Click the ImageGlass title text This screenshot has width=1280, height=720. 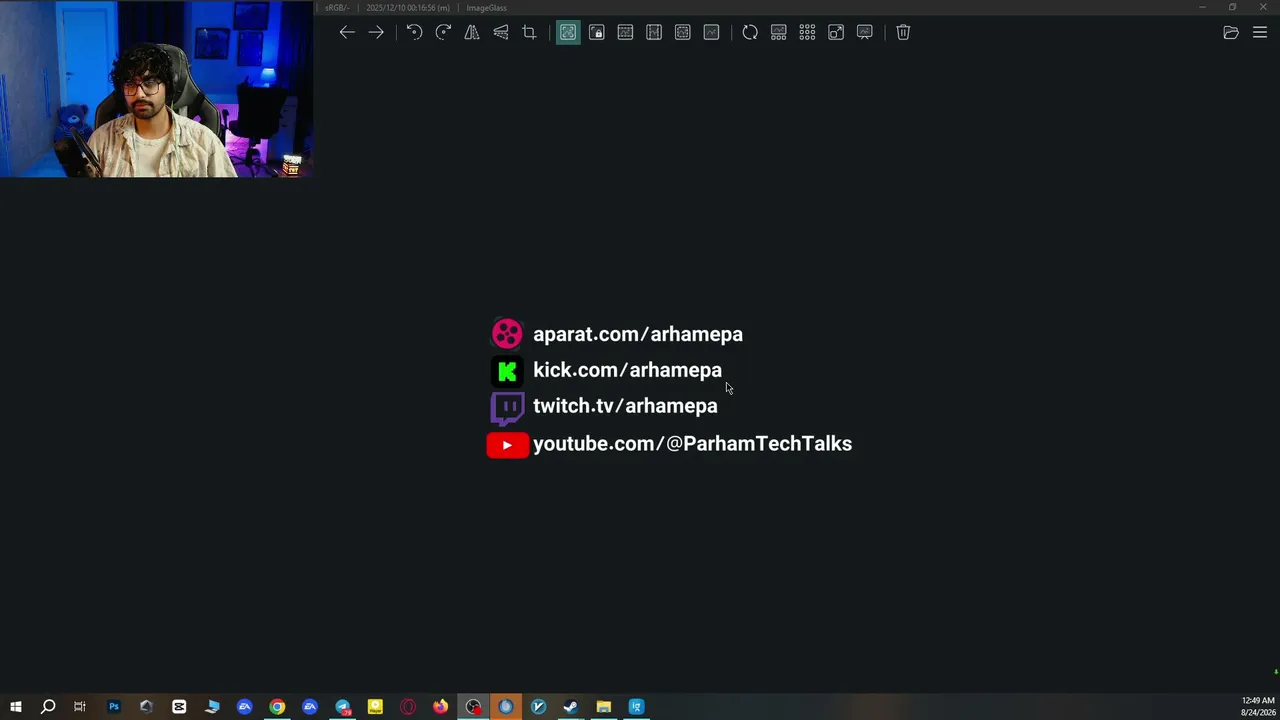coord(486,8)
